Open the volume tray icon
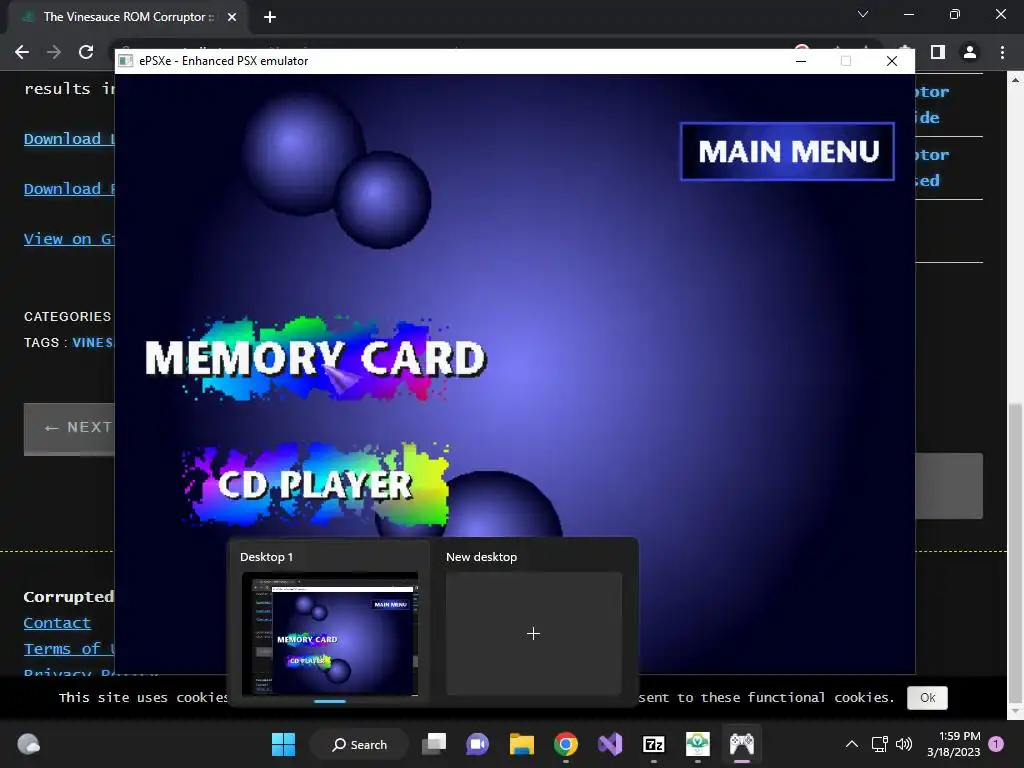This screenshot has width=1024, height=768. (904, 744)
